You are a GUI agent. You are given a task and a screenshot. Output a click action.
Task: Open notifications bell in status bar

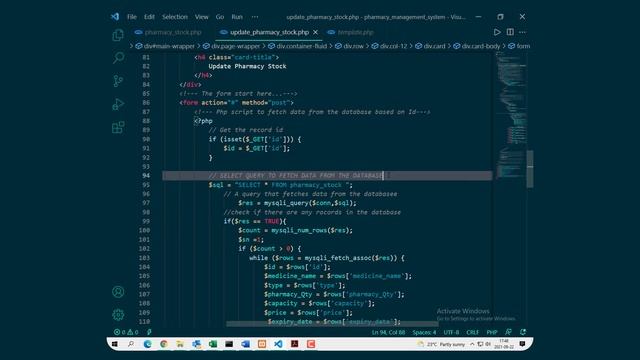523,332
